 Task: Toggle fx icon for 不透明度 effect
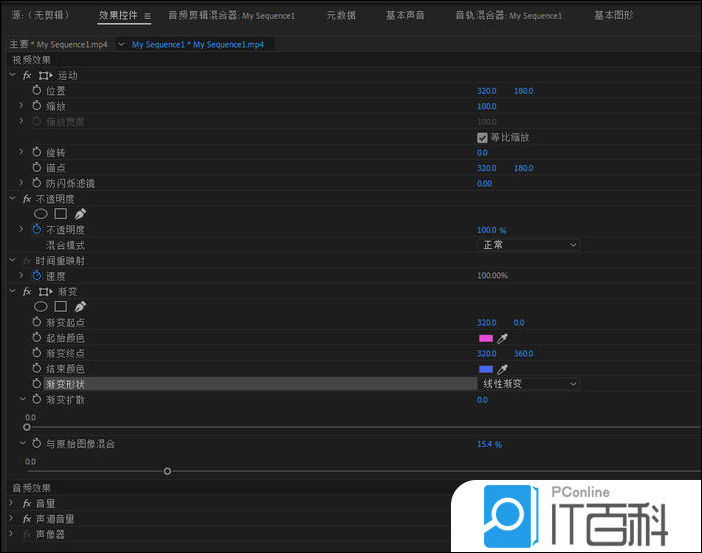(x=27, y=199)
